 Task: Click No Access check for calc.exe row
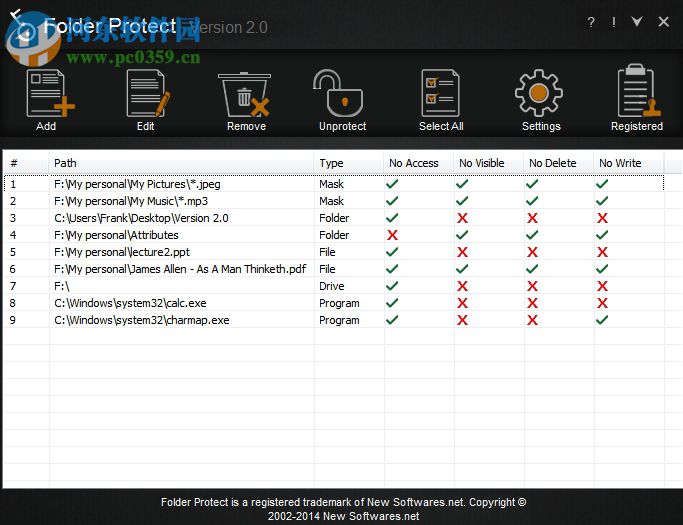click(x=392, y=303)
